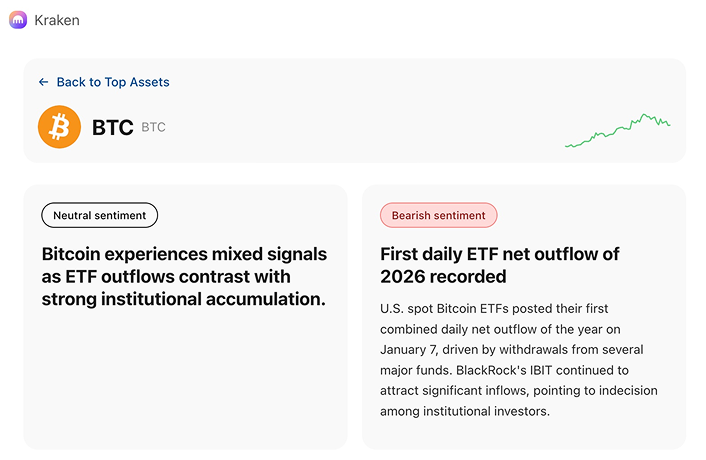Screen dimensions: 706x460
Task: Click the orange Bitcoin coin icon
Action: [x=59, y=128]
